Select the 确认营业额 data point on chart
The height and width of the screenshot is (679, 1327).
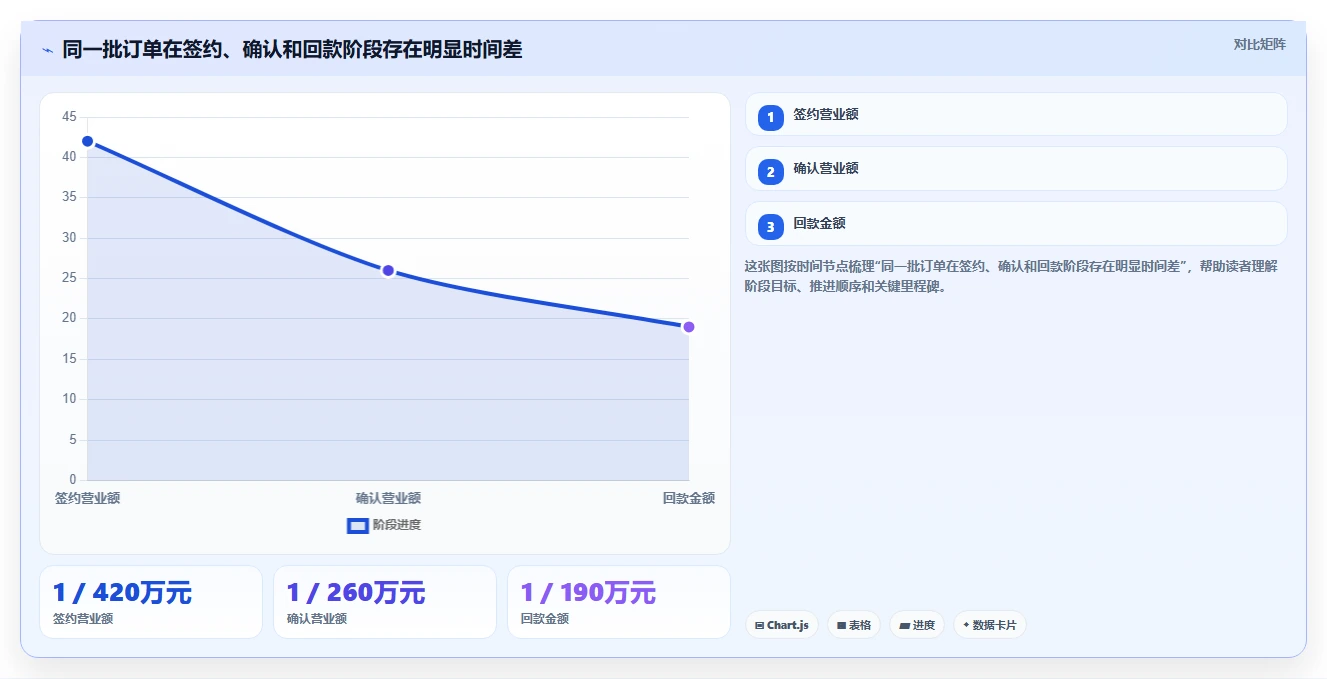(x=388, y=271)
